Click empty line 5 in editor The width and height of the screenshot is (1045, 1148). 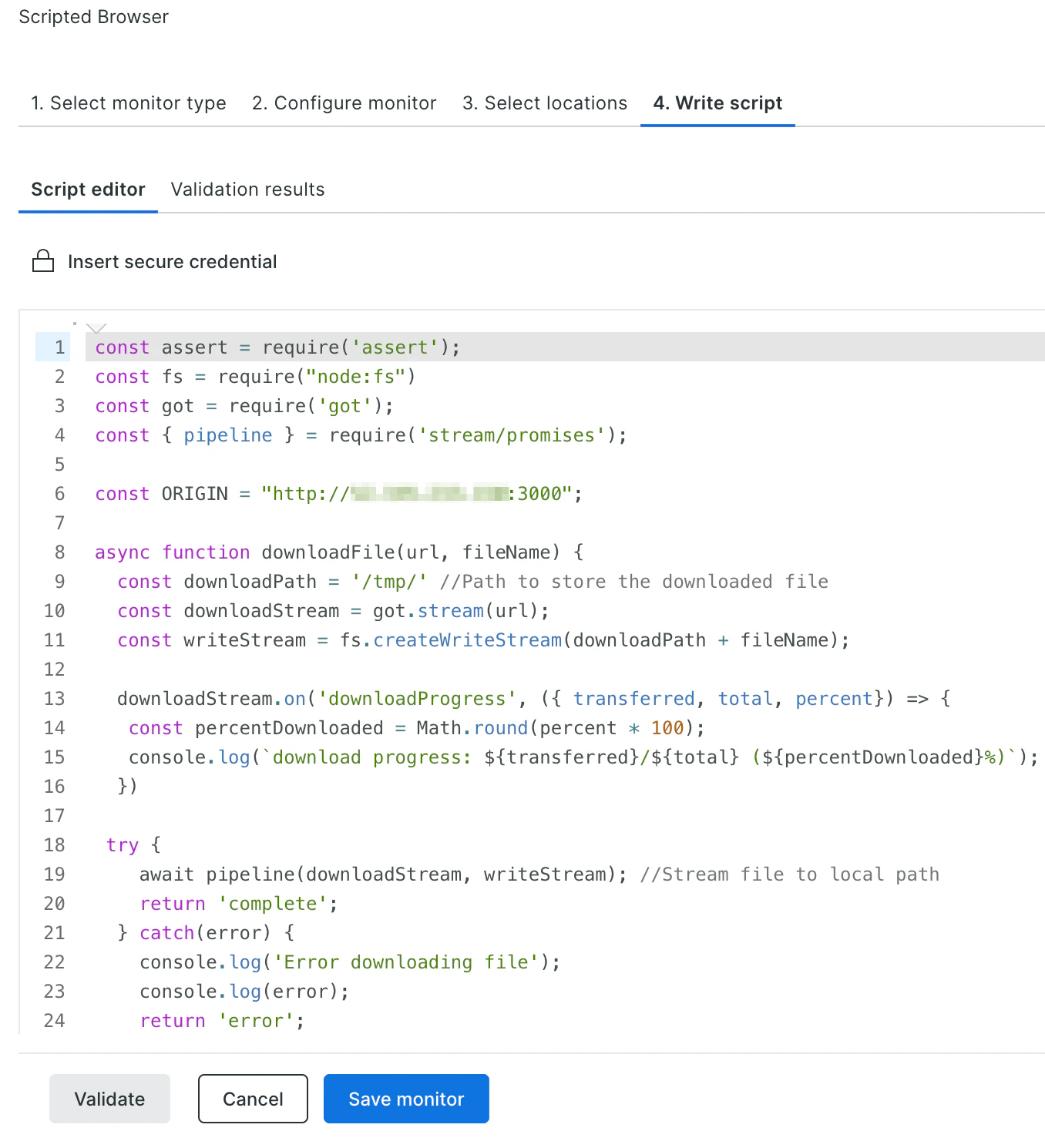tap(565, 465)
